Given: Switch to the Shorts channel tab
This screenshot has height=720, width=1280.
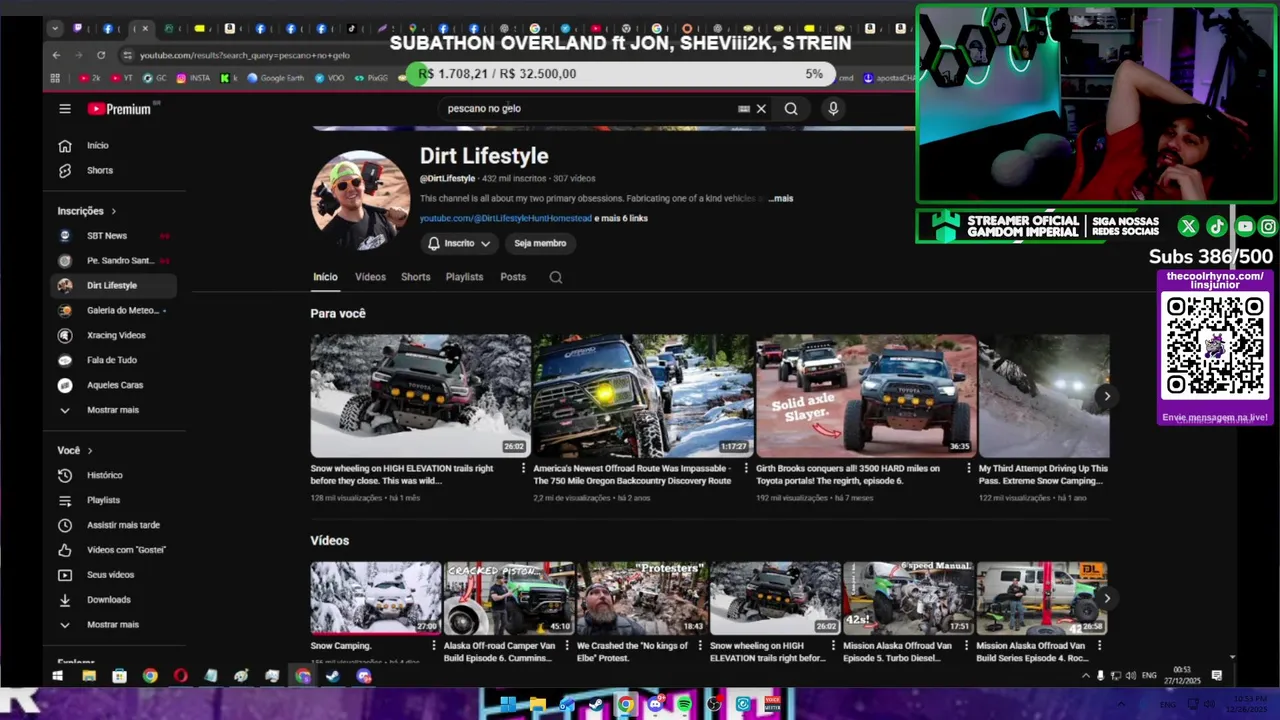Looking at the screenshot, I should click(x=415, y=277).
